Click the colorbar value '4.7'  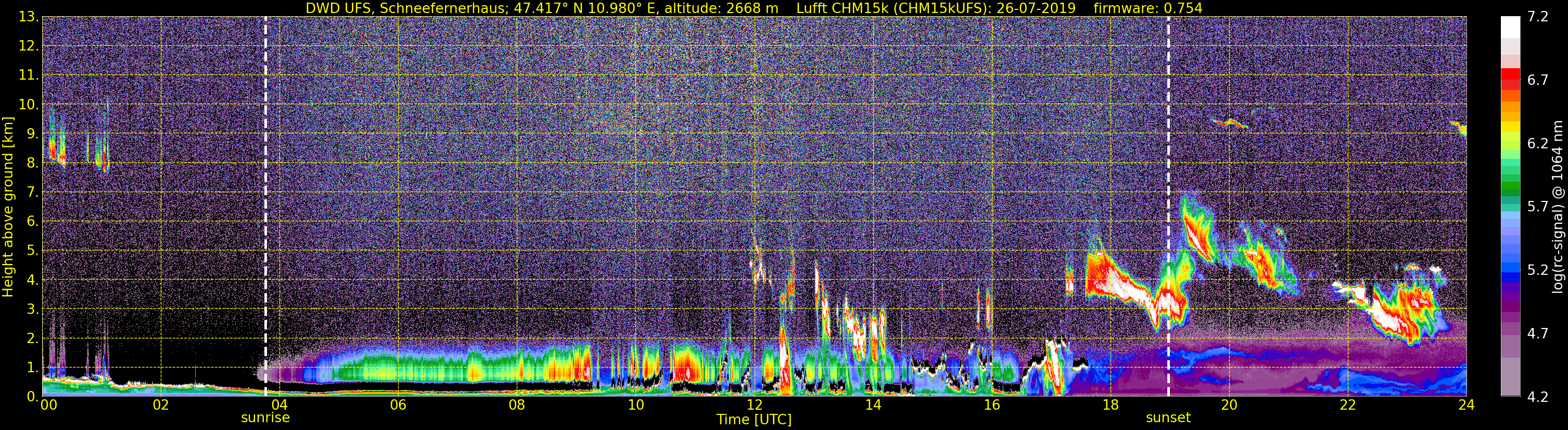[x=1538, y=334]
